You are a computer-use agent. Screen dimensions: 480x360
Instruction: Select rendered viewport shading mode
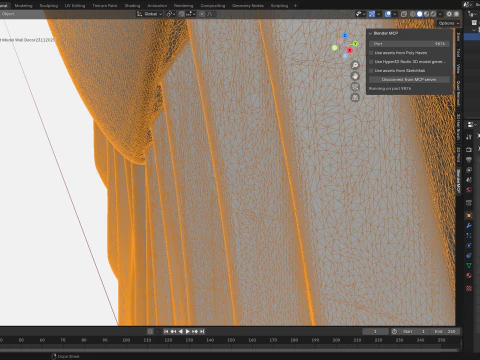(x=433, y=14)
